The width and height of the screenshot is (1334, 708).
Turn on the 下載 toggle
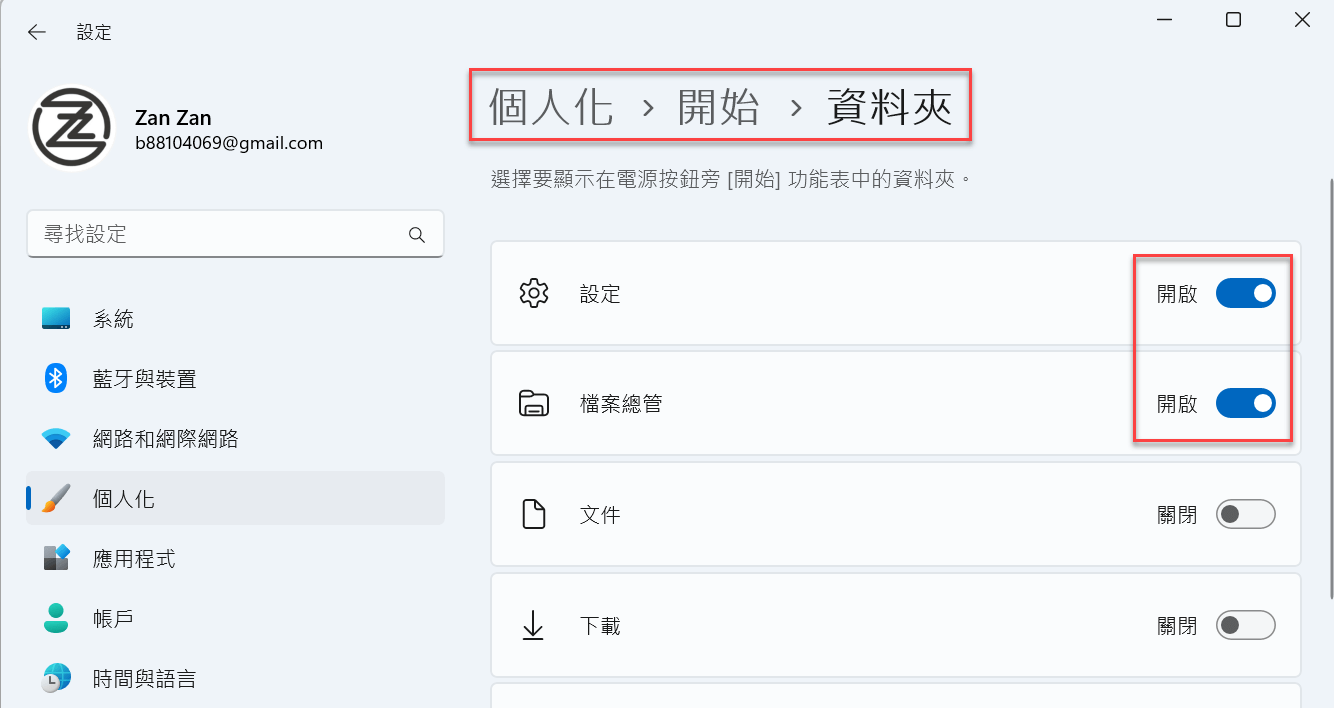tap(1245, 626)
